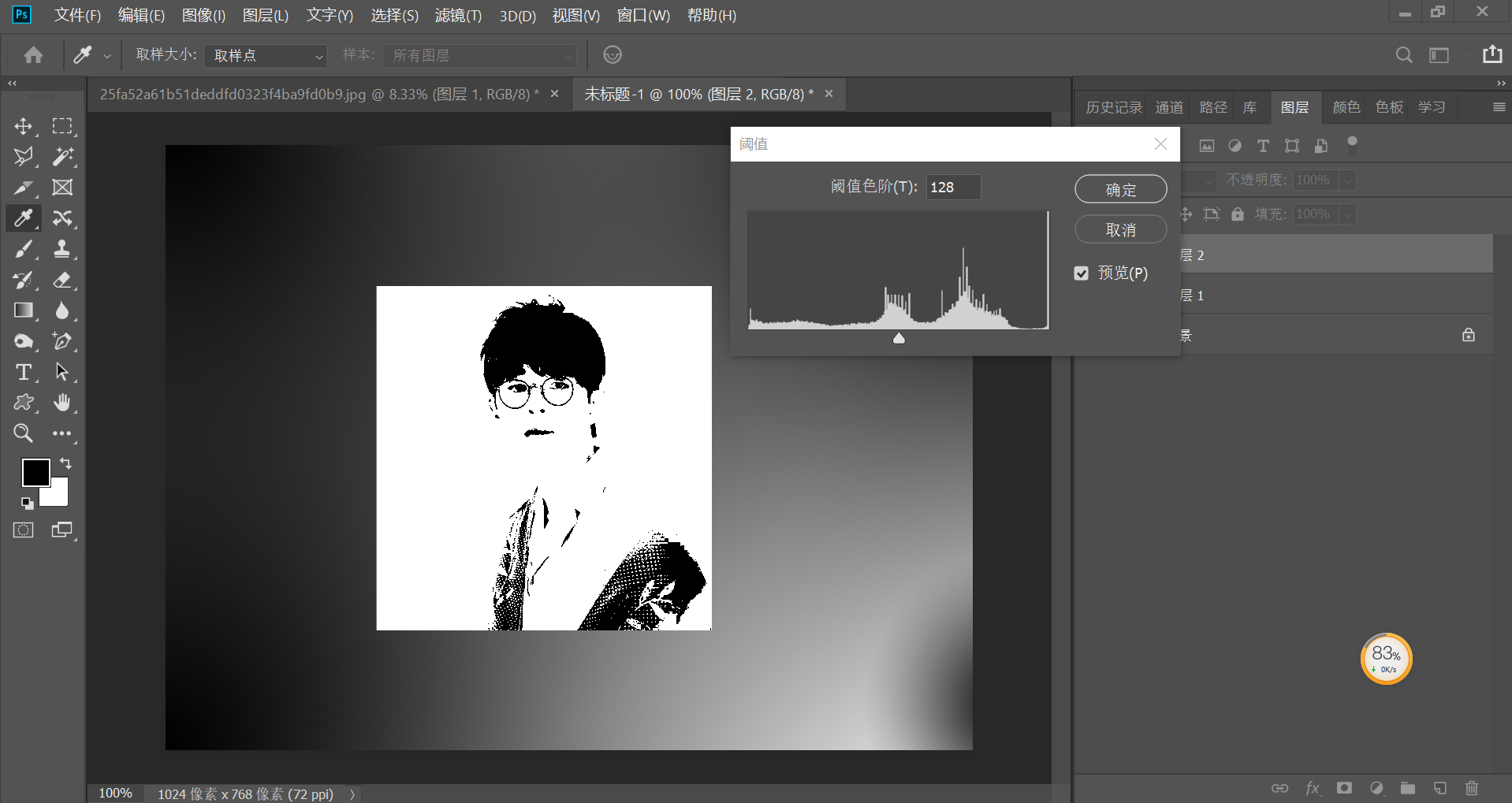This screenshot has width=1512, height=803.
Task: Enter Quick Mask mode at toolbar bottom
Action: (x=23, y=530)
